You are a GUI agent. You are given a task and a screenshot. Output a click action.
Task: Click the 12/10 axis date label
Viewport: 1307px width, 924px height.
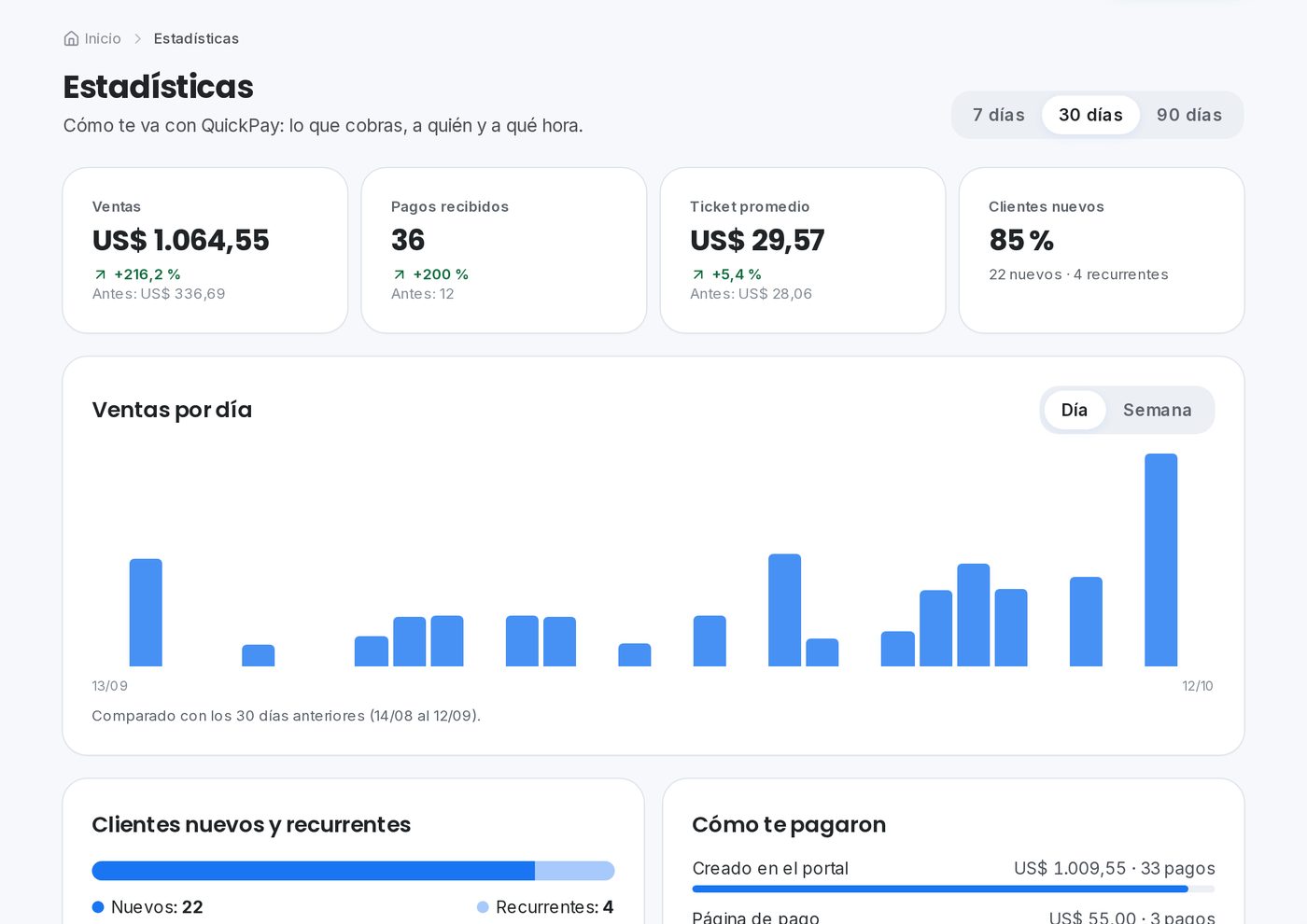[1198, 686]
